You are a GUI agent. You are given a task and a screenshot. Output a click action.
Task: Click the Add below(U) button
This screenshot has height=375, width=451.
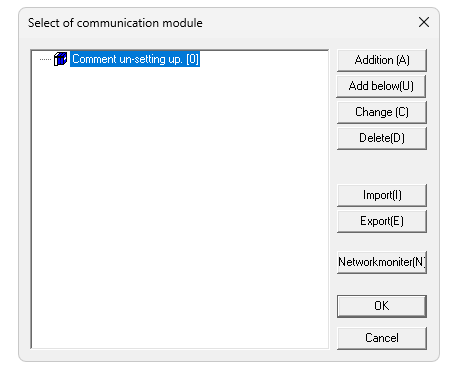point(381,86)
